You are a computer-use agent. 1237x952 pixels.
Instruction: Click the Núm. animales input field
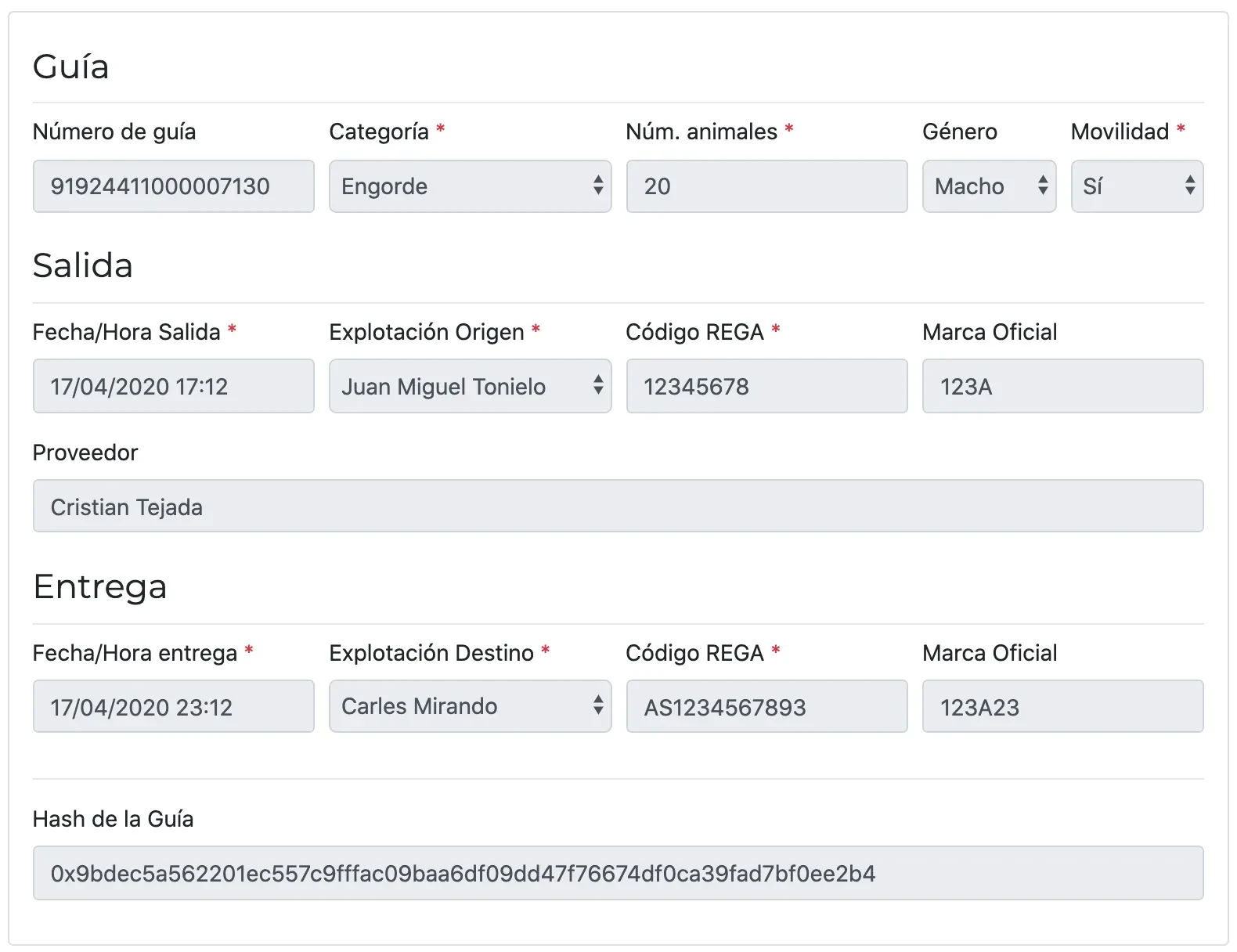[x=766, y=186]
